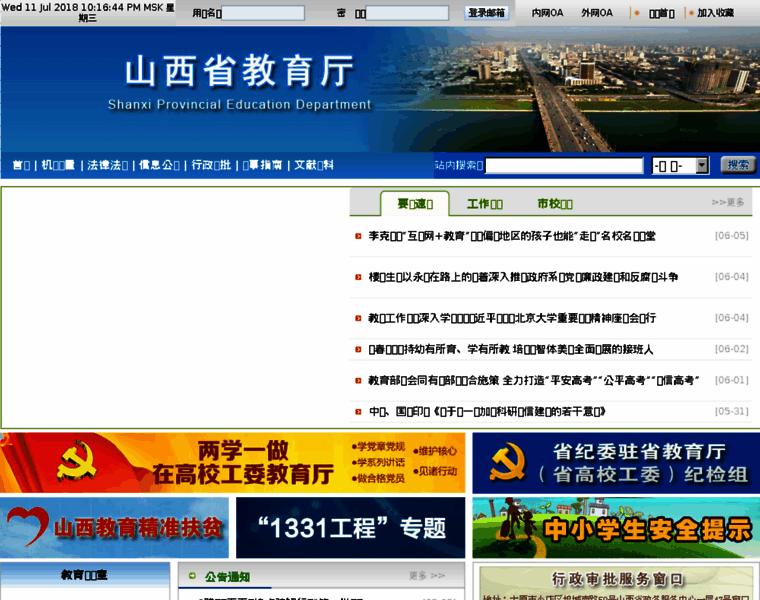Open the 平安高考 headline dated 06-01
The height and width of the screenshot is (600, 760).
coord(533,380)
